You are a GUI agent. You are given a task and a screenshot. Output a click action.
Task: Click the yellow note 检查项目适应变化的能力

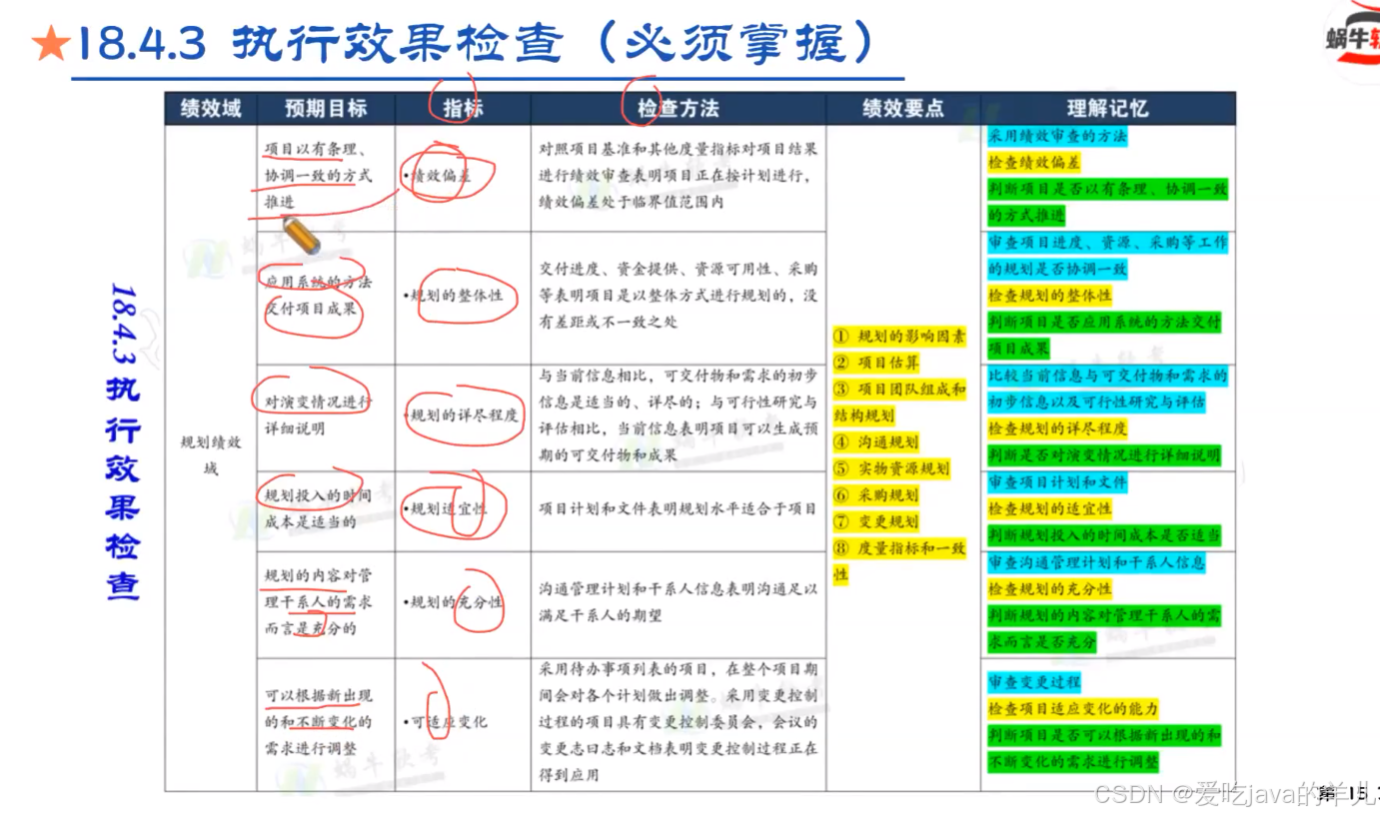[1073, 708]
